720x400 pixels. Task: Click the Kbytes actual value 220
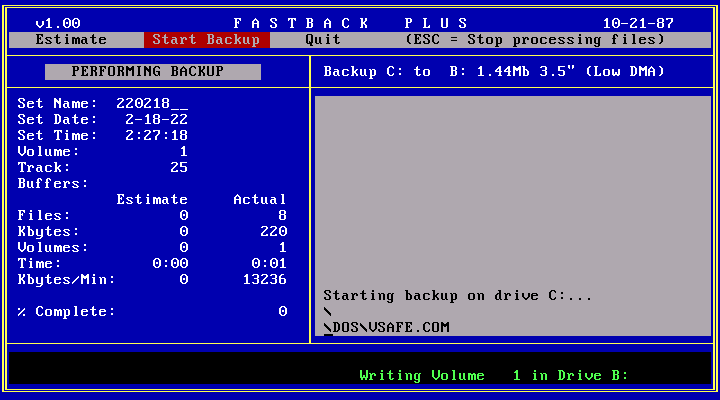(x=274, y=231)
